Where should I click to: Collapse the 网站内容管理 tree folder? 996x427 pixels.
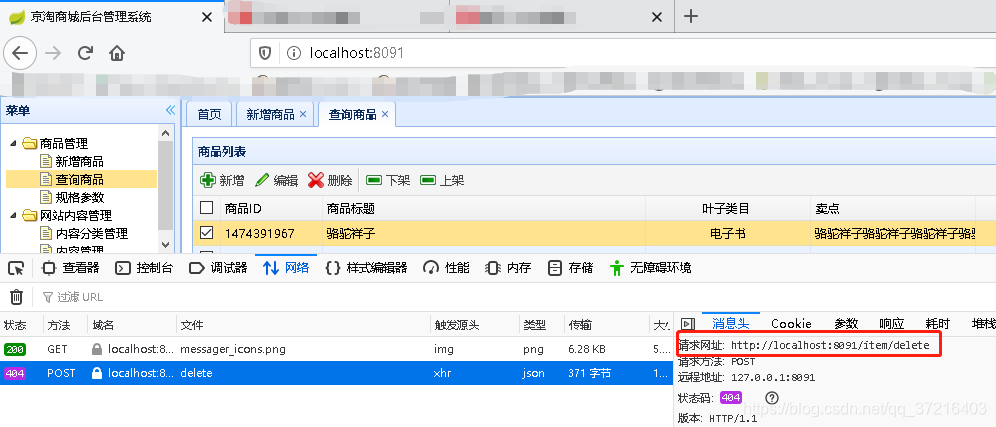13,215
